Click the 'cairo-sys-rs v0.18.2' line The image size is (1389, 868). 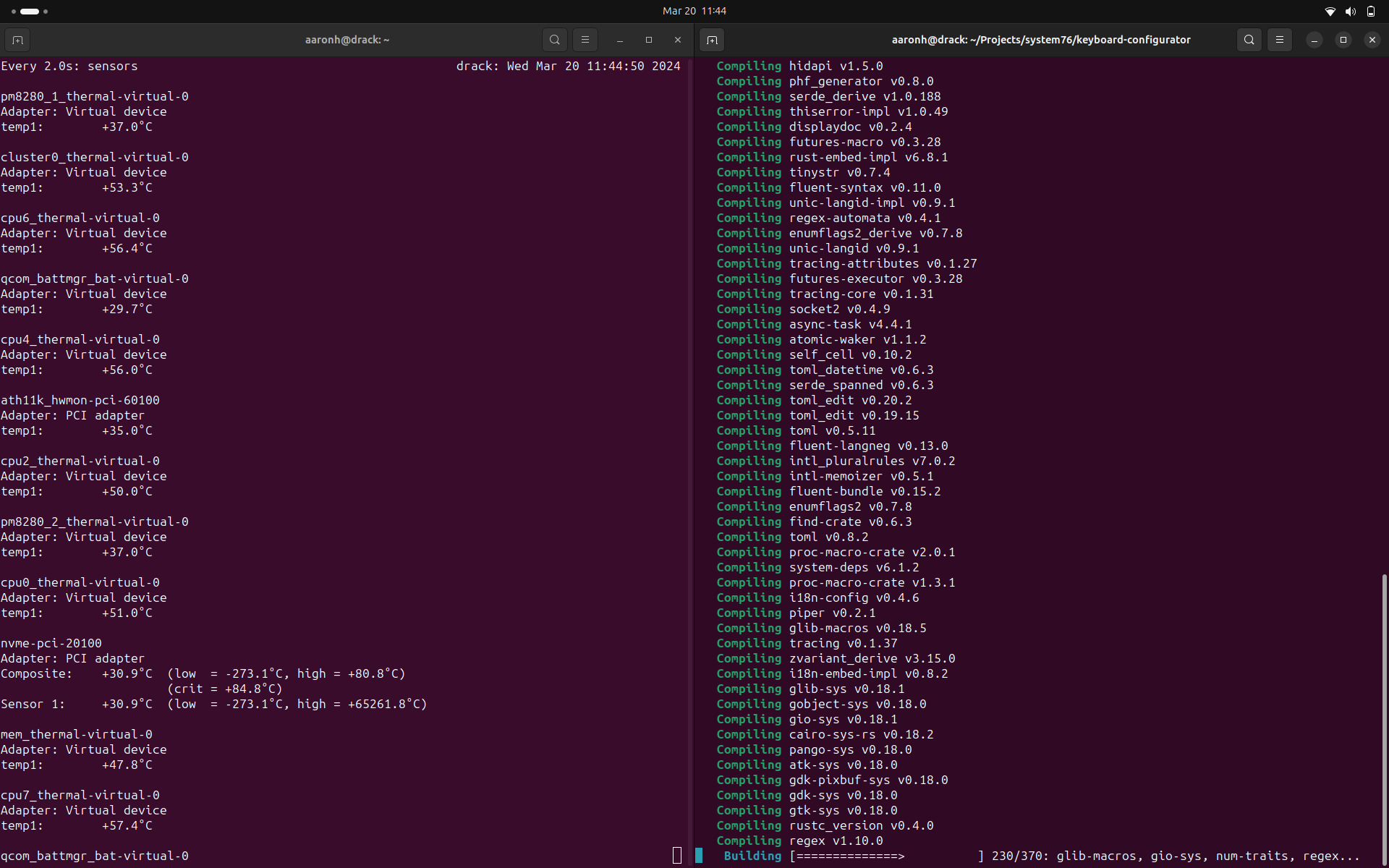tap(825, 734)
